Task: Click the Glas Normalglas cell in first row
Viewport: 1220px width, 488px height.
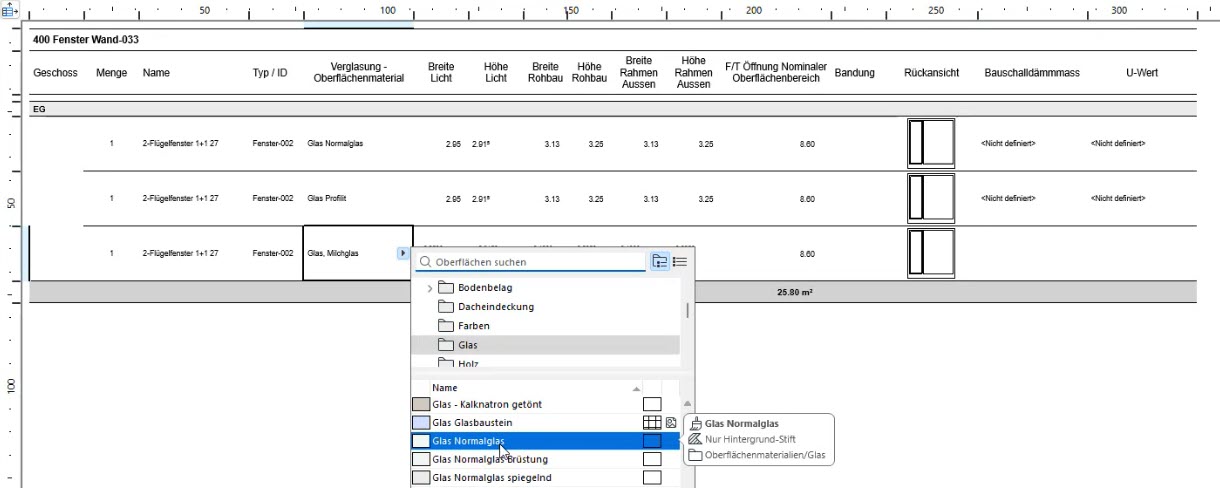Action: [x=336, y=144]
